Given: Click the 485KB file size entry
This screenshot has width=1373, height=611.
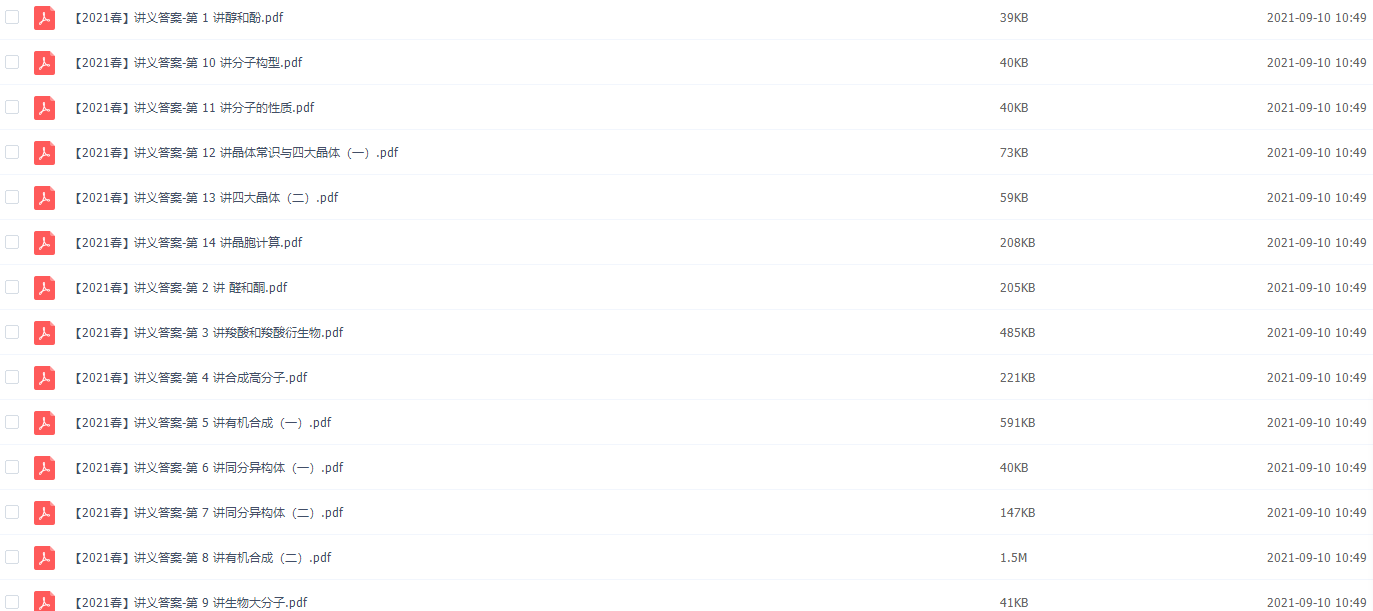Looking at the screenshot, I should [x=1017, y=333].
